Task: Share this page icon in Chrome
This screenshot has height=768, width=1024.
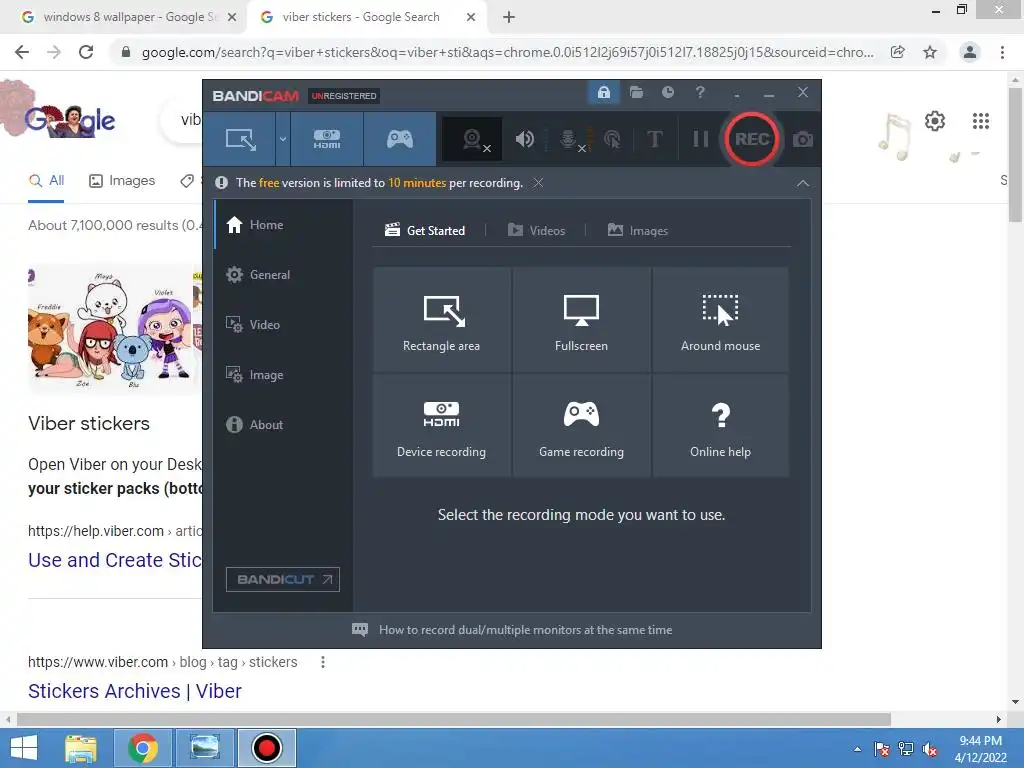Action: pos(898,52)
